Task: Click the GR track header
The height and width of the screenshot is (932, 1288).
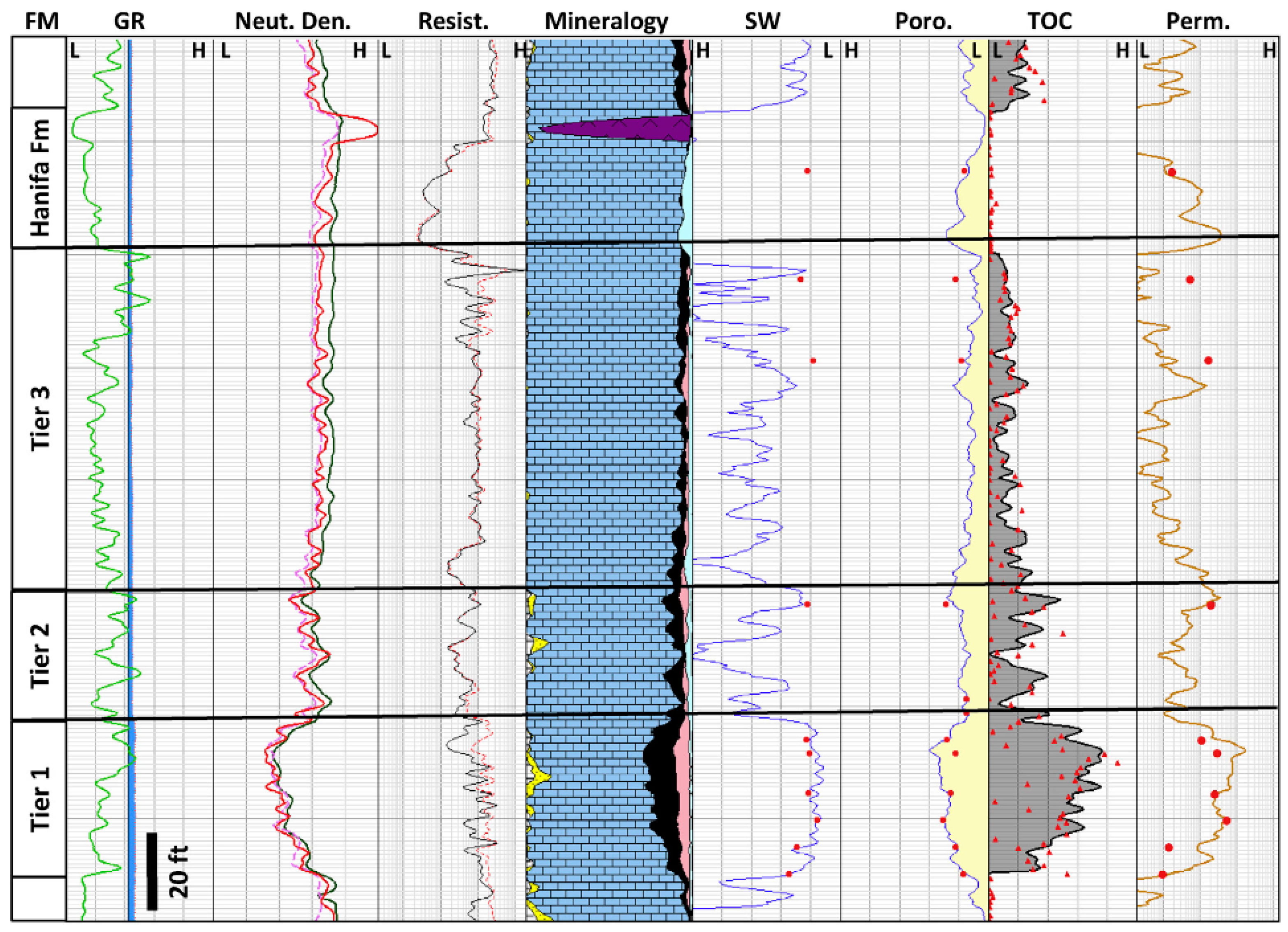Action: point(129,21)
